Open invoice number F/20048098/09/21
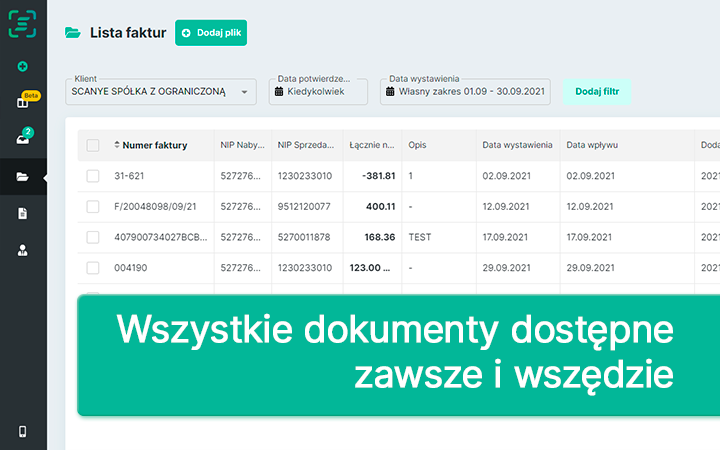720x450 pixels. 155,207
